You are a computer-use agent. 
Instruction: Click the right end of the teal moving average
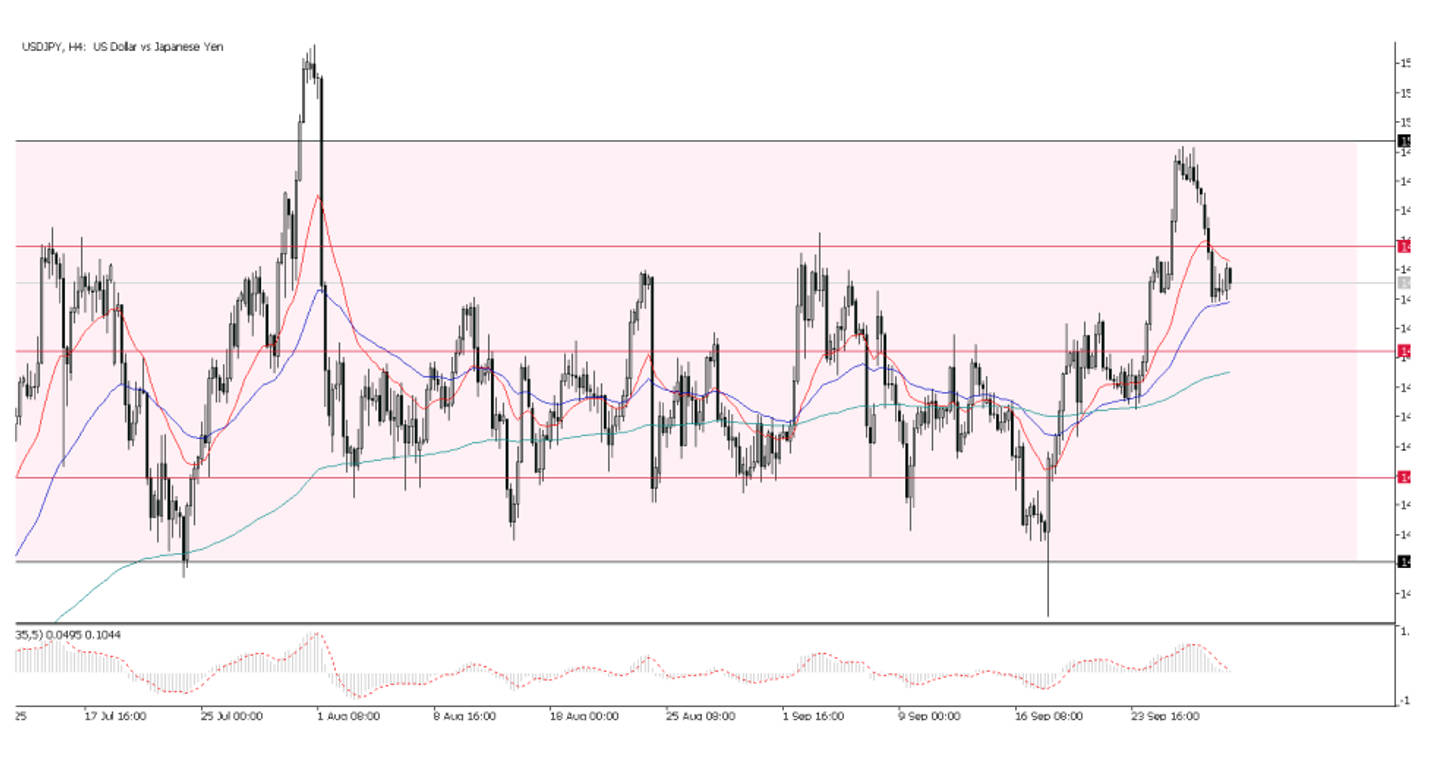point(1228,372)
